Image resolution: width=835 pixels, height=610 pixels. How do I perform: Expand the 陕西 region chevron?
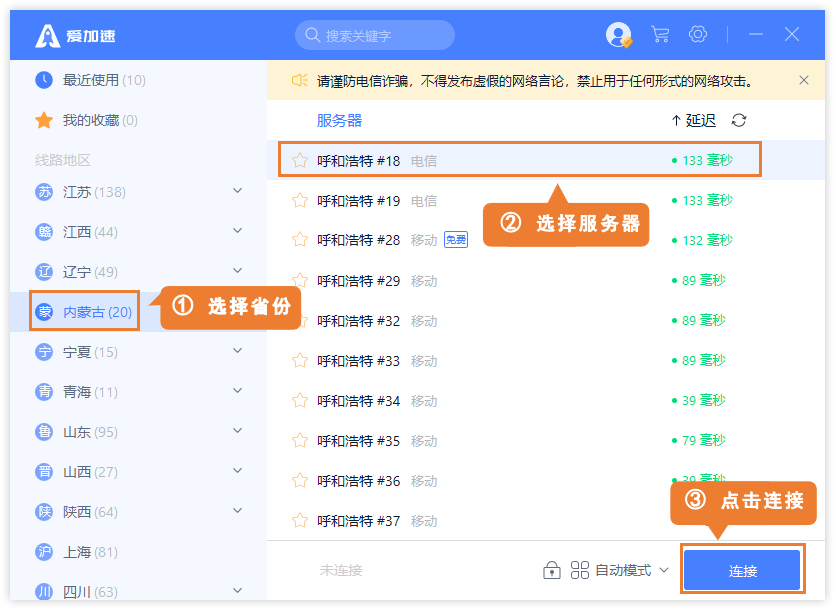[x=238, y=510]
